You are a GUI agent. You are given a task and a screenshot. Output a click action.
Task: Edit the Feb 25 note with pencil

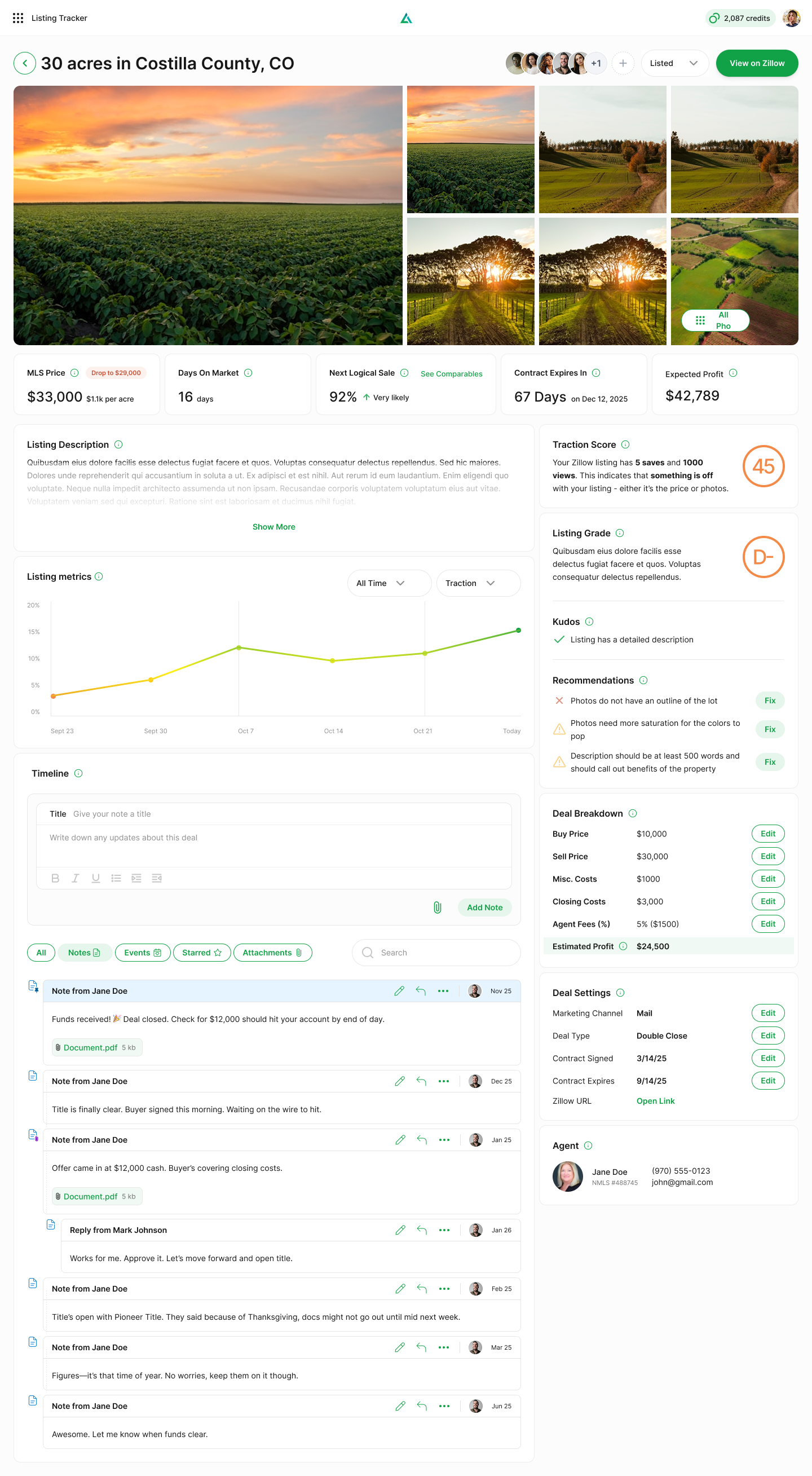(400, 1289)
